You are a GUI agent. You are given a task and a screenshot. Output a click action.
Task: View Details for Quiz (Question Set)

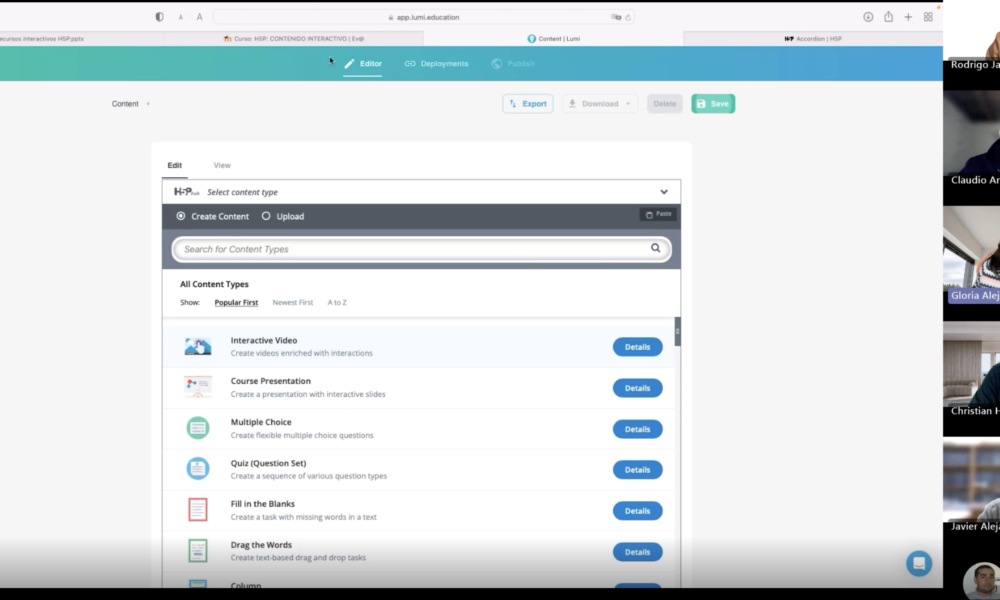point(638,470)
